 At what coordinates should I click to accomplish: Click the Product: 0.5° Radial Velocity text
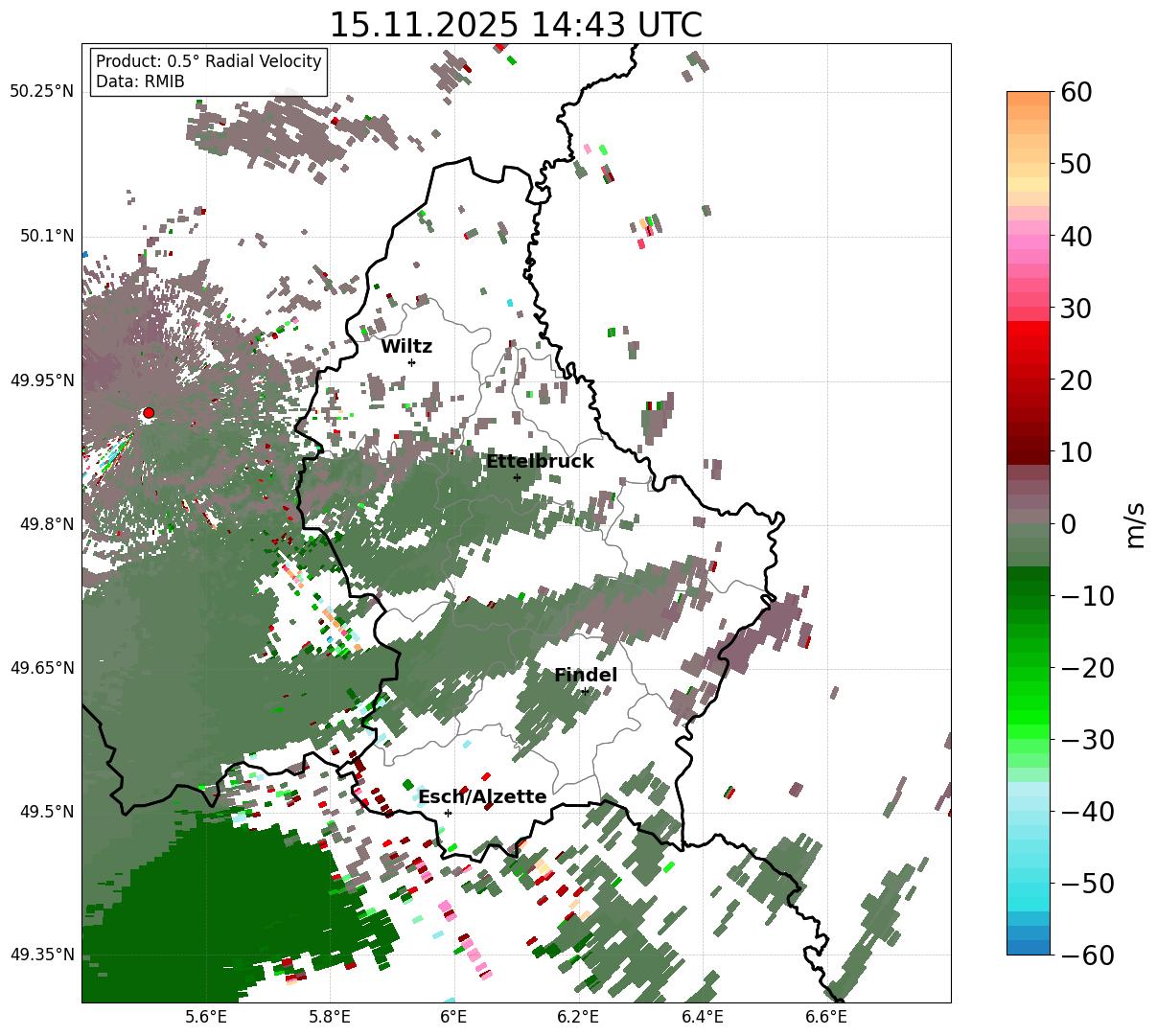click(x=209, y=61)
